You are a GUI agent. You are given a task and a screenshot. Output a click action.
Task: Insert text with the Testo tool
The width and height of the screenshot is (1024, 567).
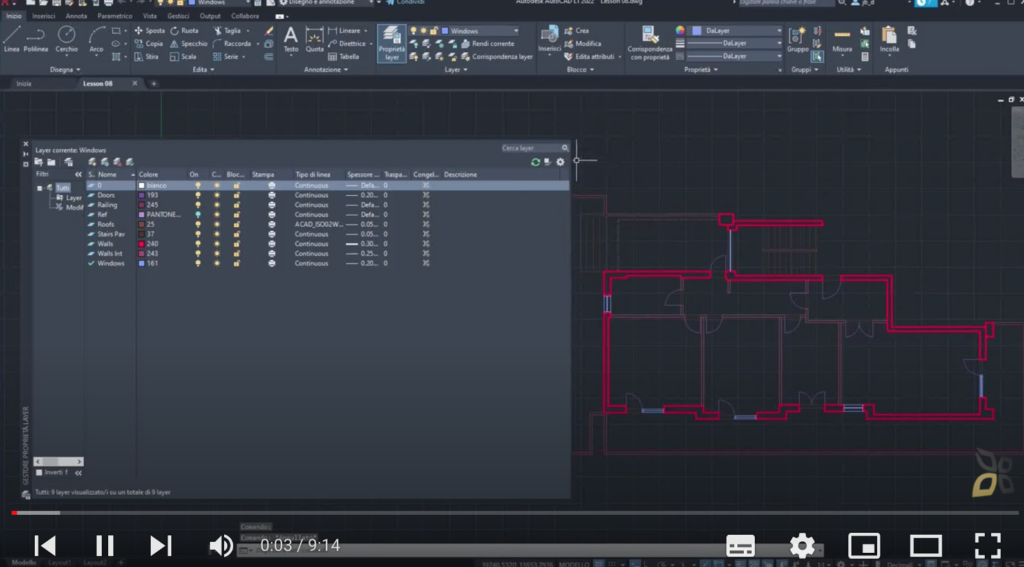(x=291, y=39)
